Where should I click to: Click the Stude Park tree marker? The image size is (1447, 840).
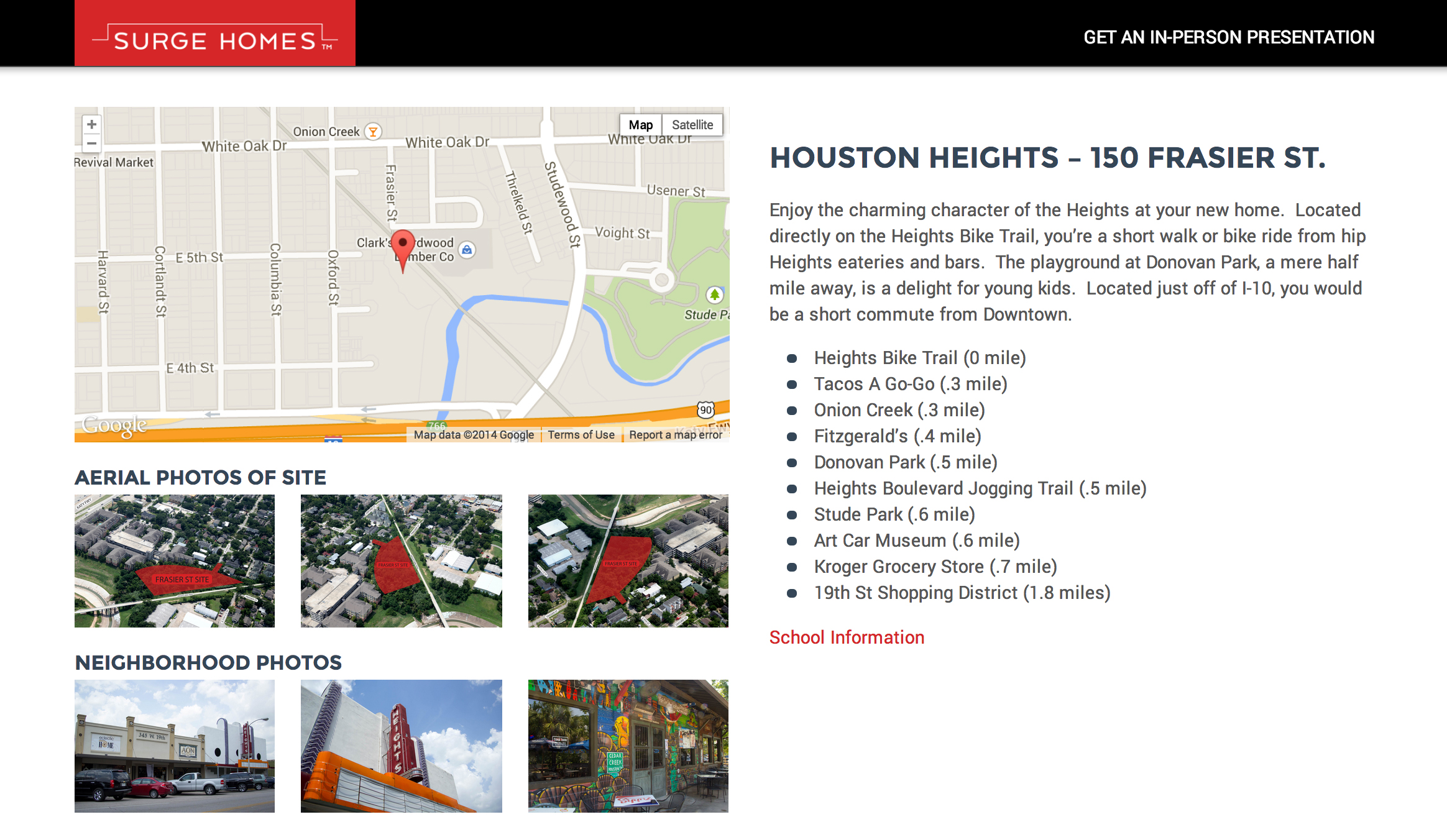tap(714, 294)
